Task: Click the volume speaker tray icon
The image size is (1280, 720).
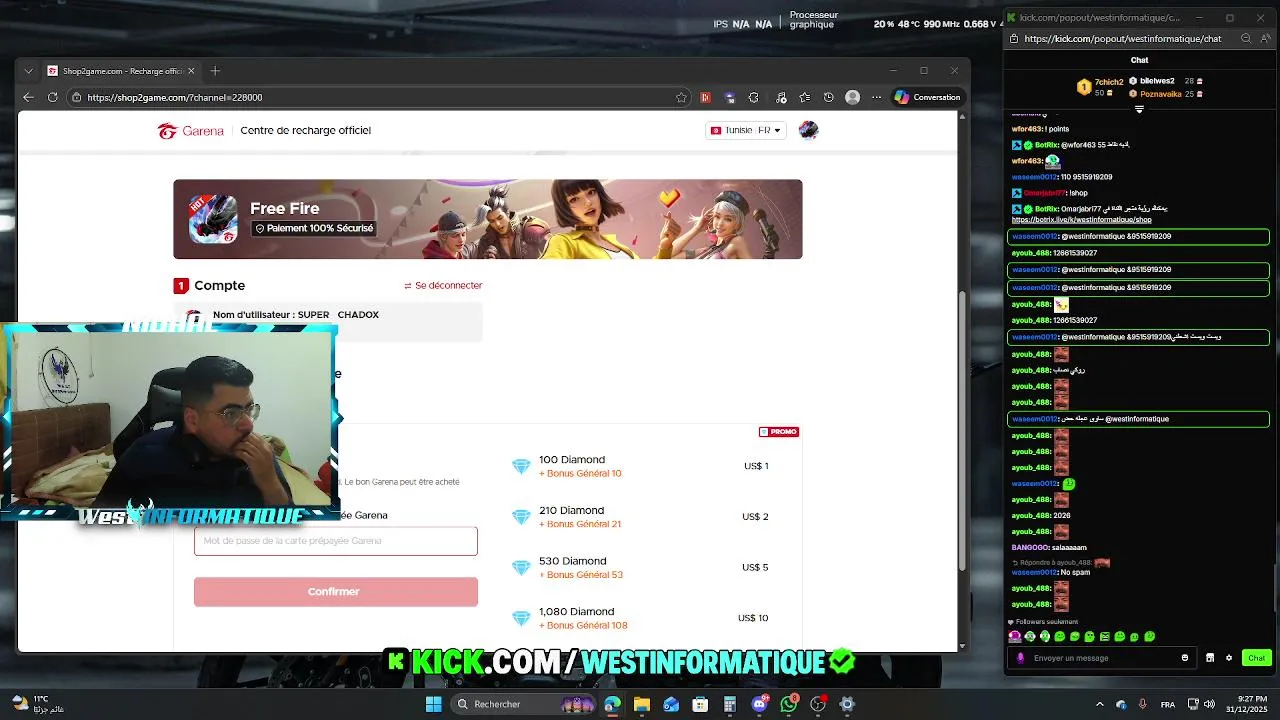Action: pos(1210,704)
